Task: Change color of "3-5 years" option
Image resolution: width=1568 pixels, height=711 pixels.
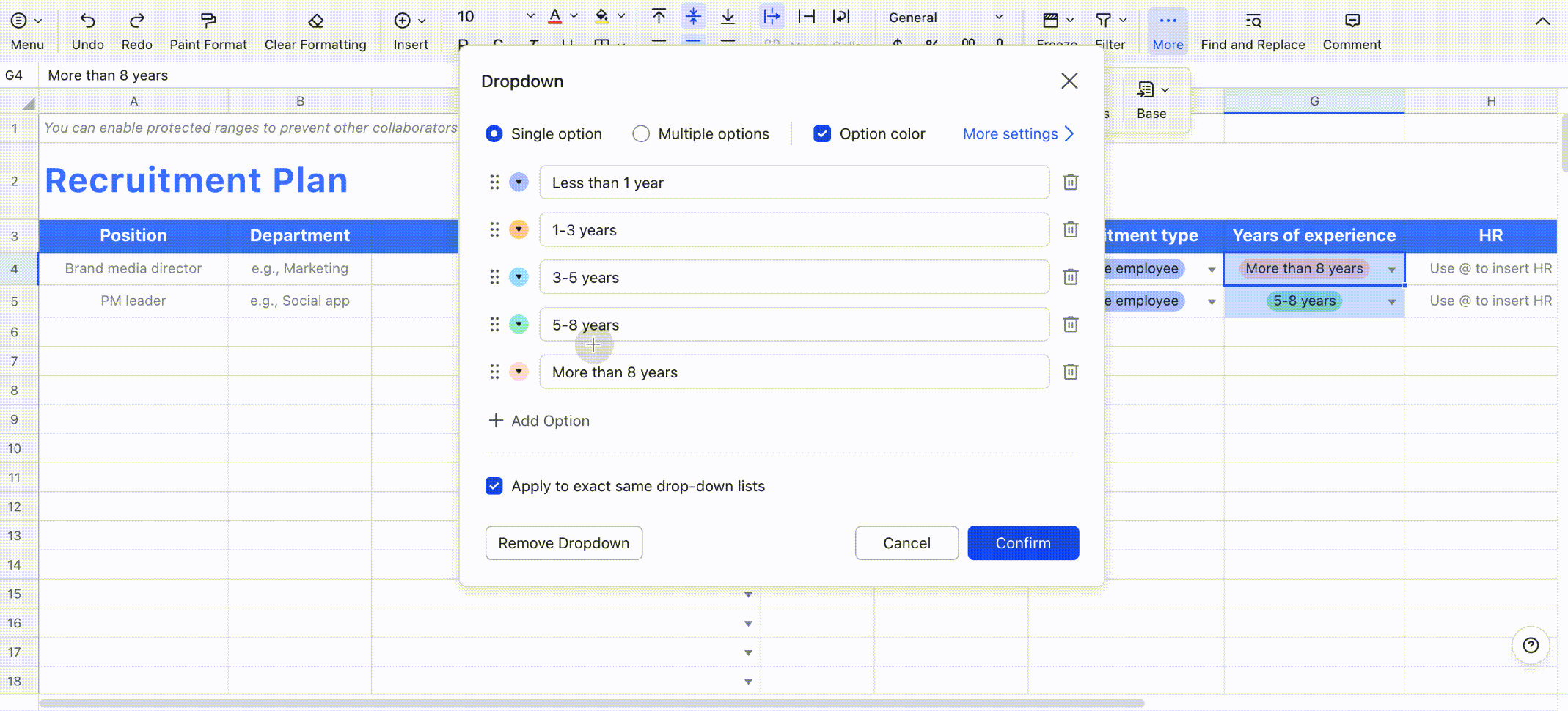Action: [519, 277]
